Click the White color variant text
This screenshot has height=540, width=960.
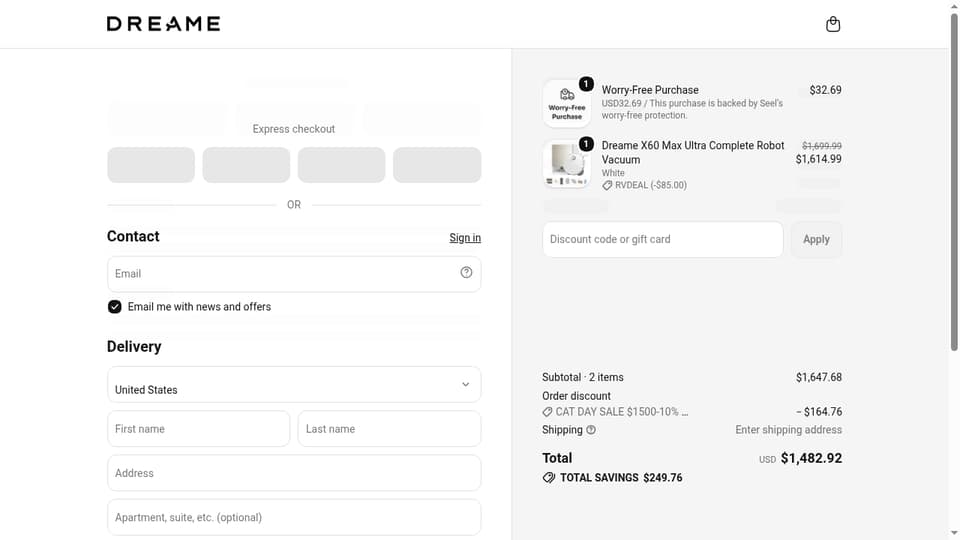click(613, 173)
